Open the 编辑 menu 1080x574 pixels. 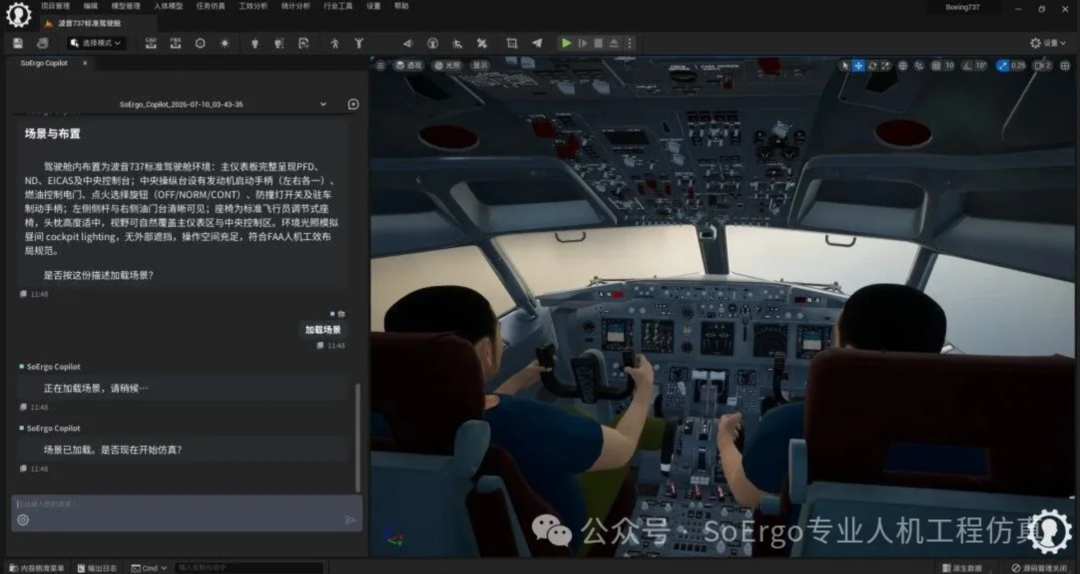(x=91, y=6)
